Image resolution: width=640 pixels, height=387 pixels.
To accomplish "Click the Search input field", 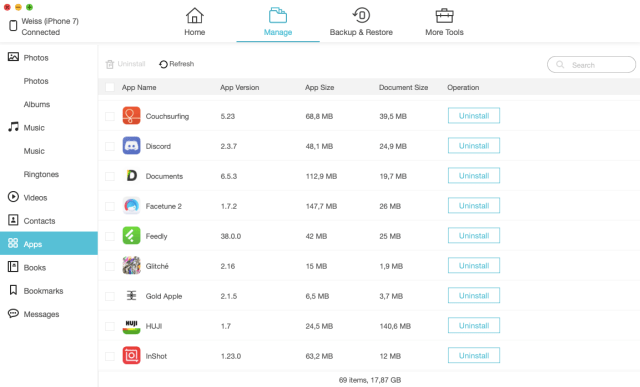I will pyautogui.click(x=591, y=64).
